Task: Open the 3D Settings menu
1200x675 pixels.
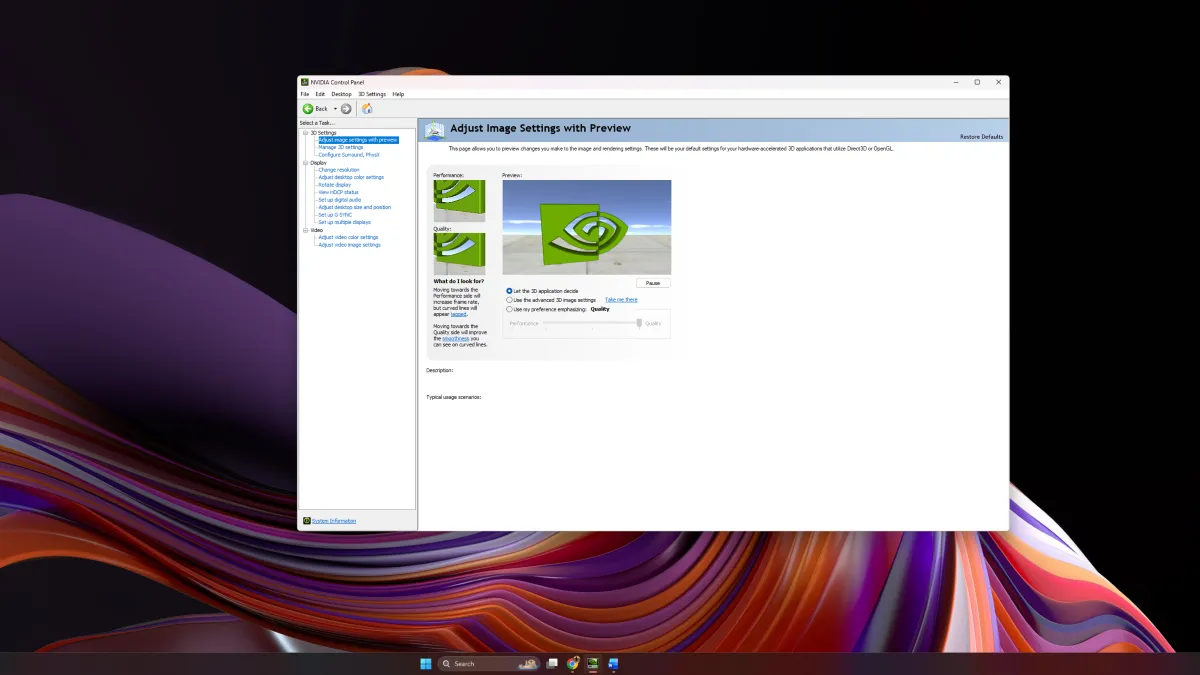Action: pyautogui.click(x=372, y=94)
